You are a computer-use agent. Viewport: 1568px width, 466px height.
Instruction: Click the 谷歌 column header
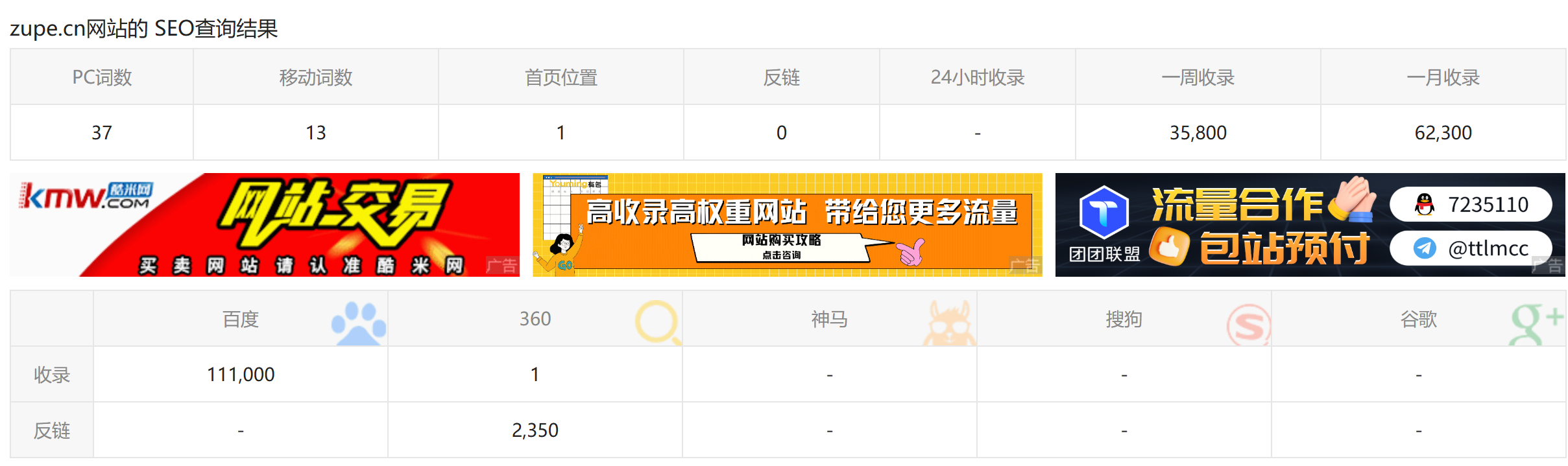[x=1419, y=319]
